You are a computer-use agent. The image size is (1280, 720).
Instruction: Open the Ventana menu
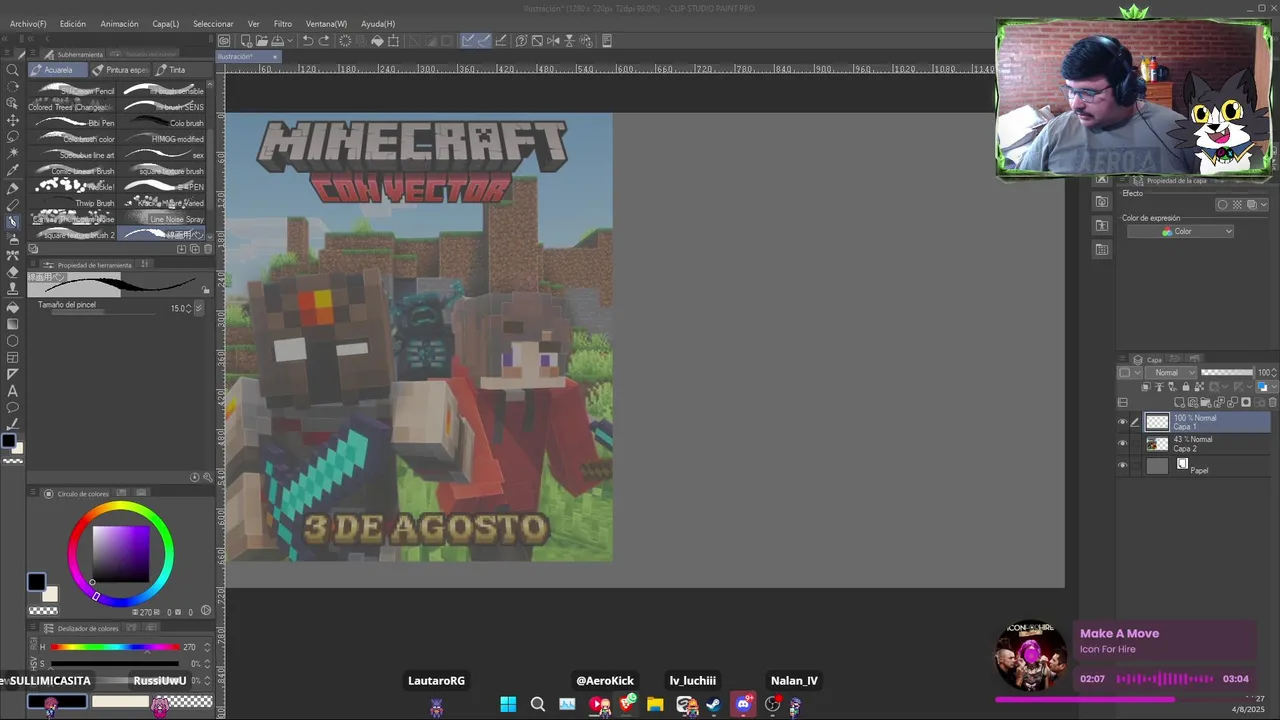(x=327, y=23)
